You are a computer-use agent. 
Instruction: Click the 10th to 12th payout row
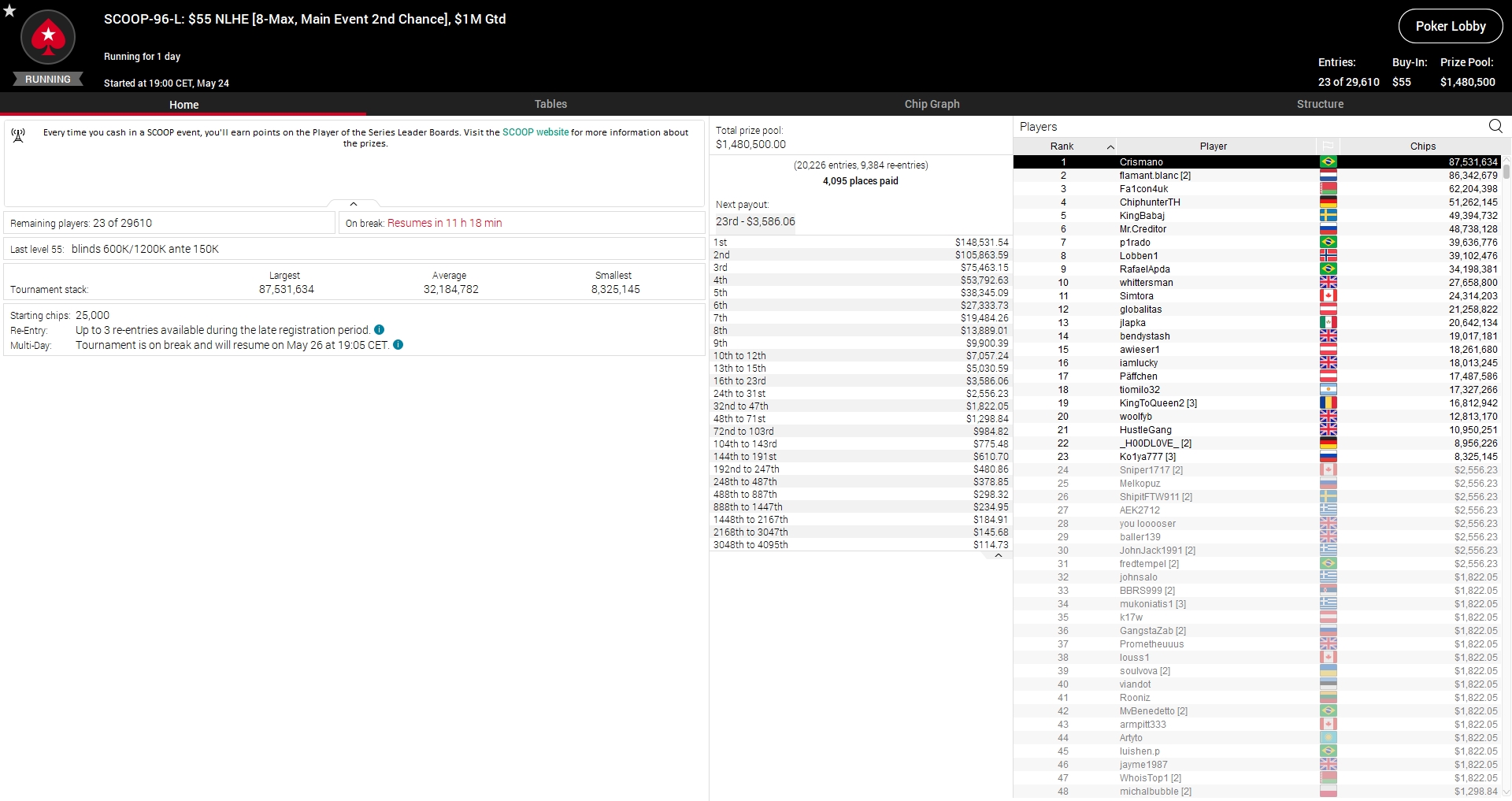(861, 356)
